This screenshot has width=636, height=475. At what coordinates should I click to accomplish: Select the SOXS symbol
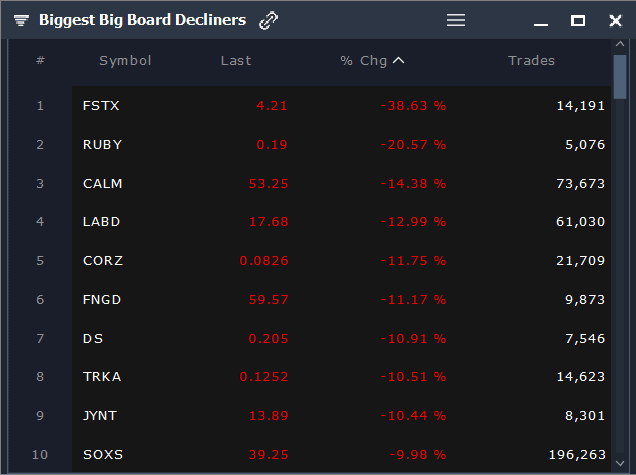click(103, 455)
